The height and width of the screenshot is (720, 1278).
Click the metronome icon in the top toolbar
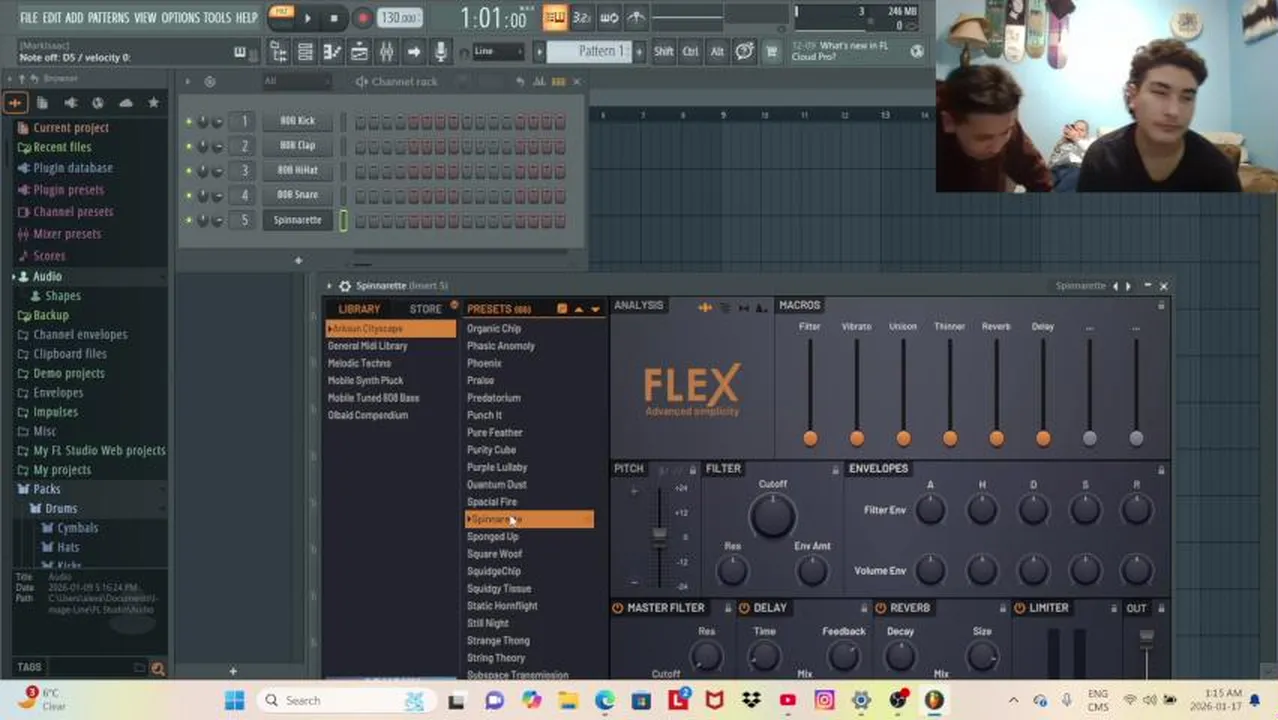[x=636, y=17]
